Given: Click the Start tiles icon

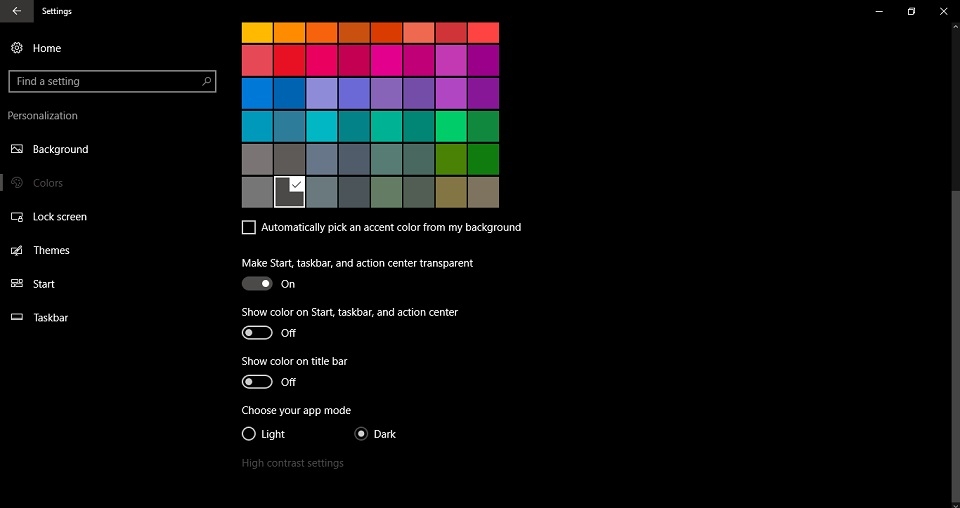Looking at the screenshot, I should click(x=17, y=283).
